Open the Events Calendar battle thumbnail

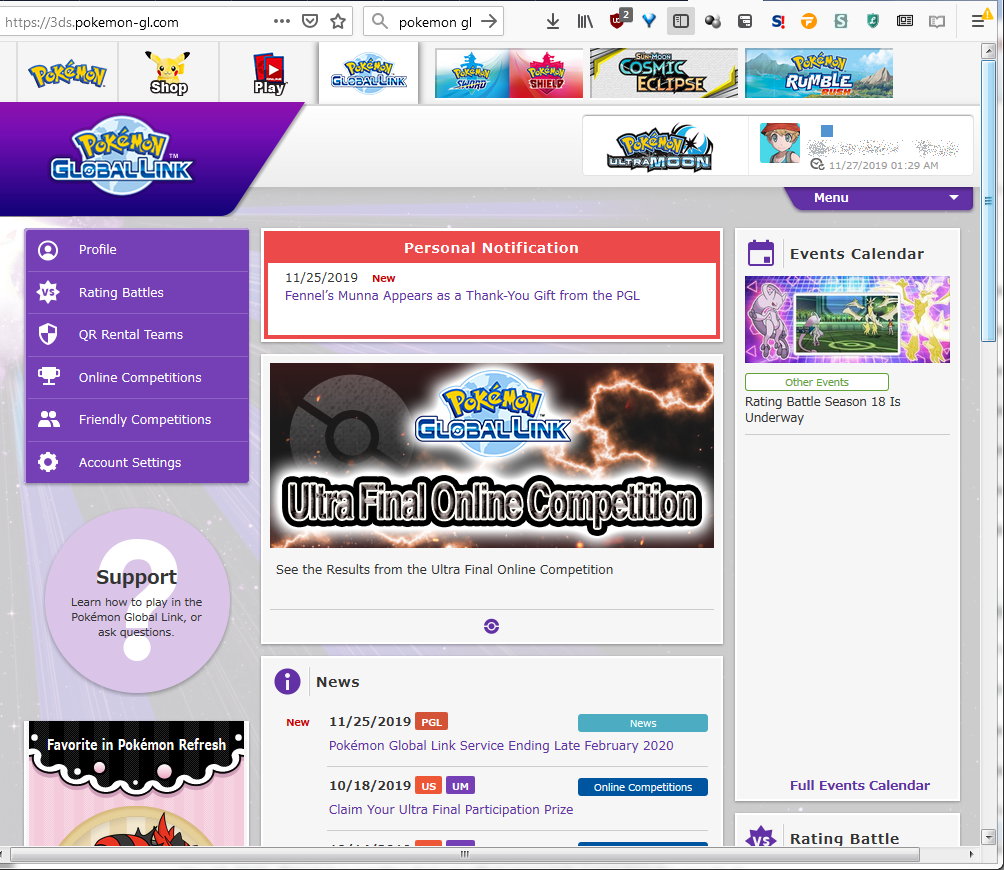click(847, 319)
